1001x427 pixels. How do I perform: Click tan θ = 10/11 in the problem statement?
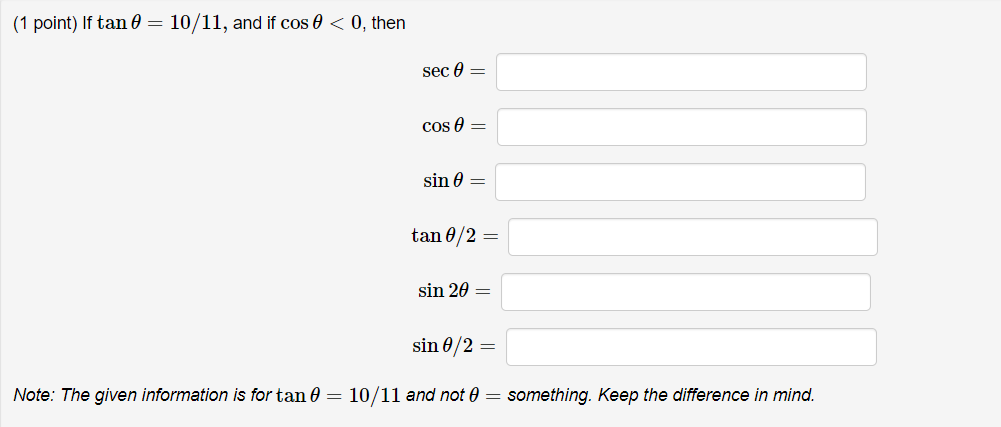(162, 24)
